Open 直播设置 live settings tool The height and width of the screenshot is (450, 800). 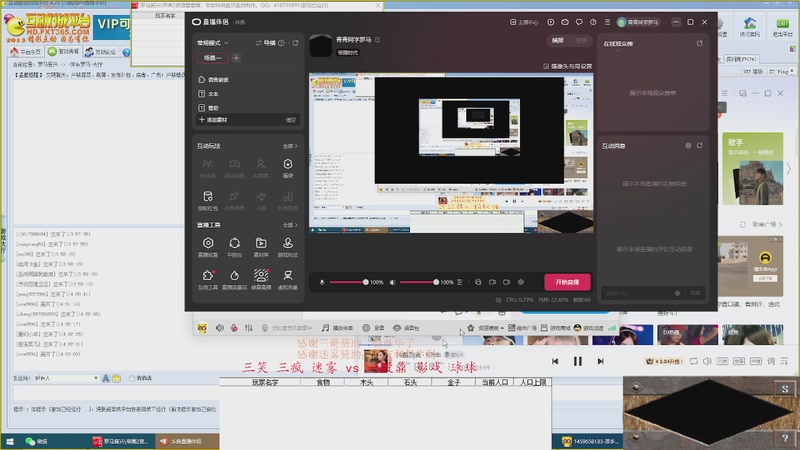point(208,247)
